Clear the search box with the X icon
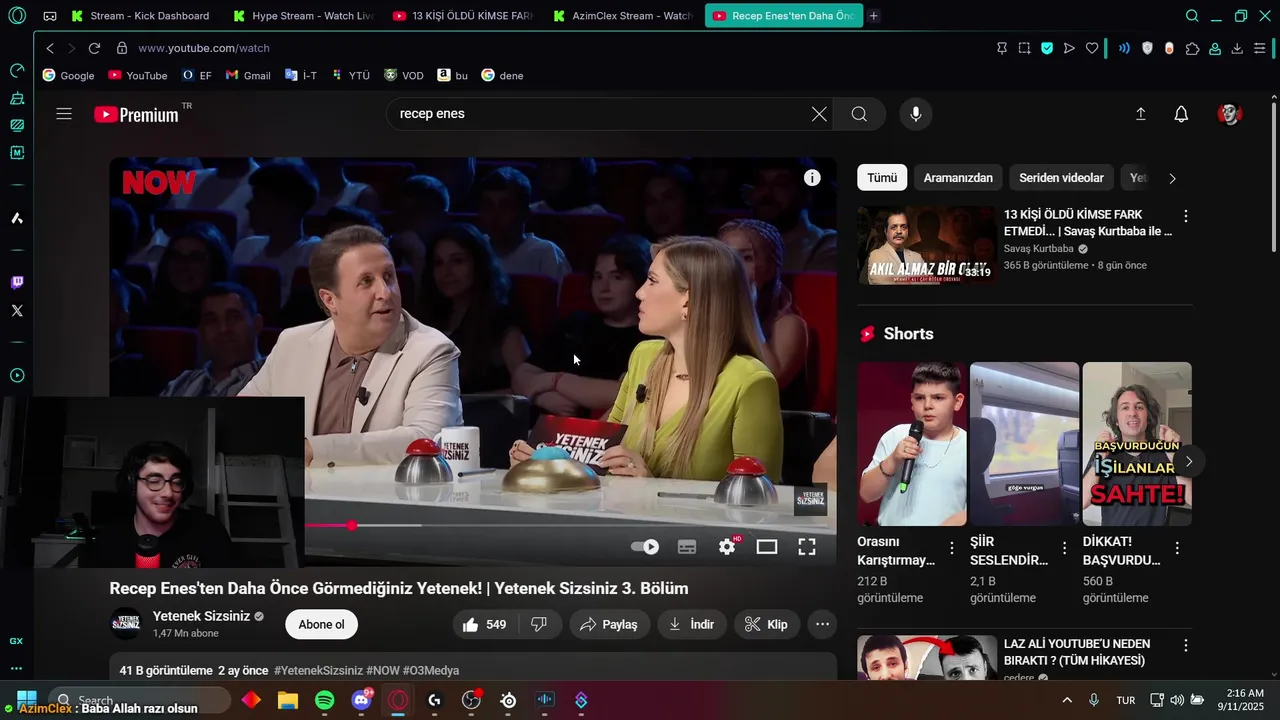Screen dimensions: 1280x720 (819, 114)
